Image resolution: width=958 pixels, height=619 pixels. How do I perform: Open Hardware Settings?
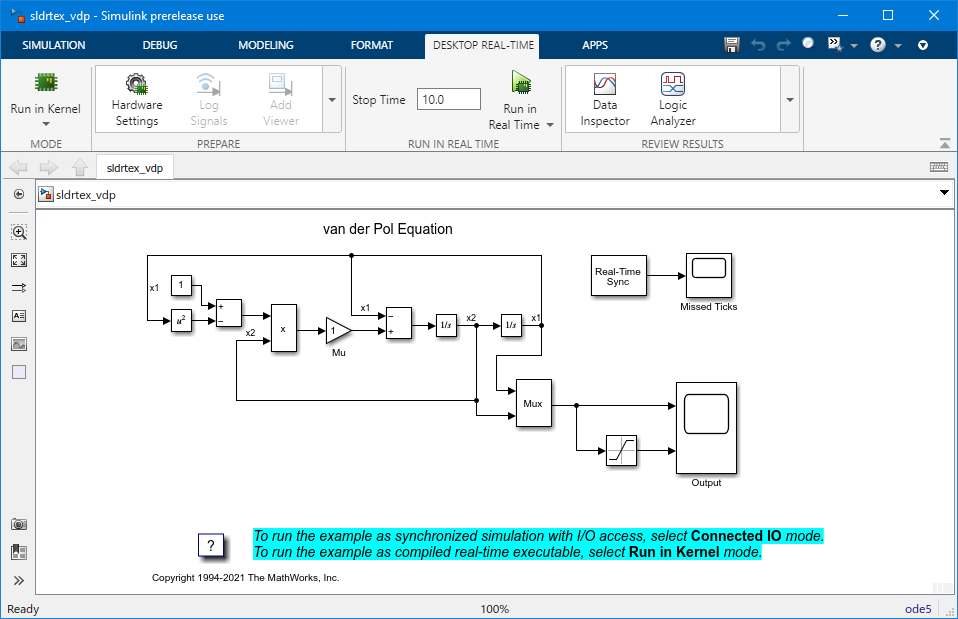pos(137,99)
